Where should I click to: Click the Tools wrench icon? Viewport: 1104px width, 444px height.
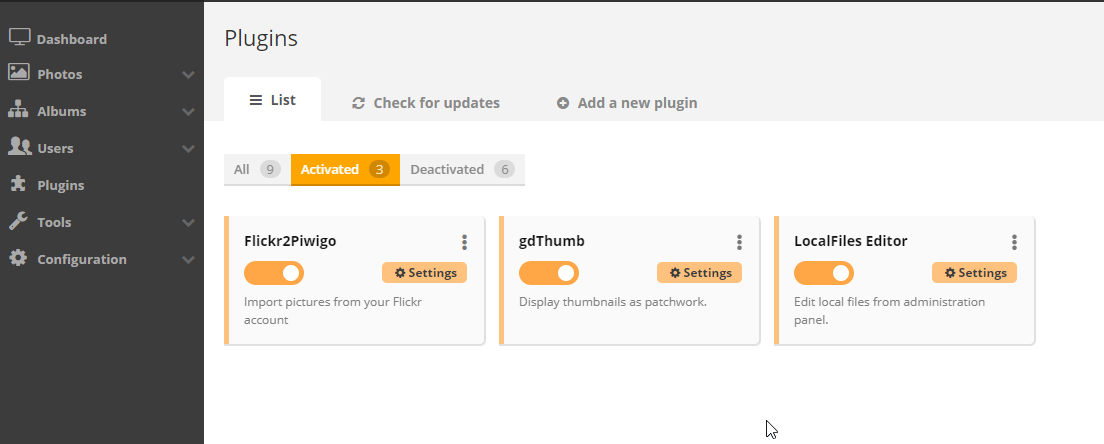18,221
